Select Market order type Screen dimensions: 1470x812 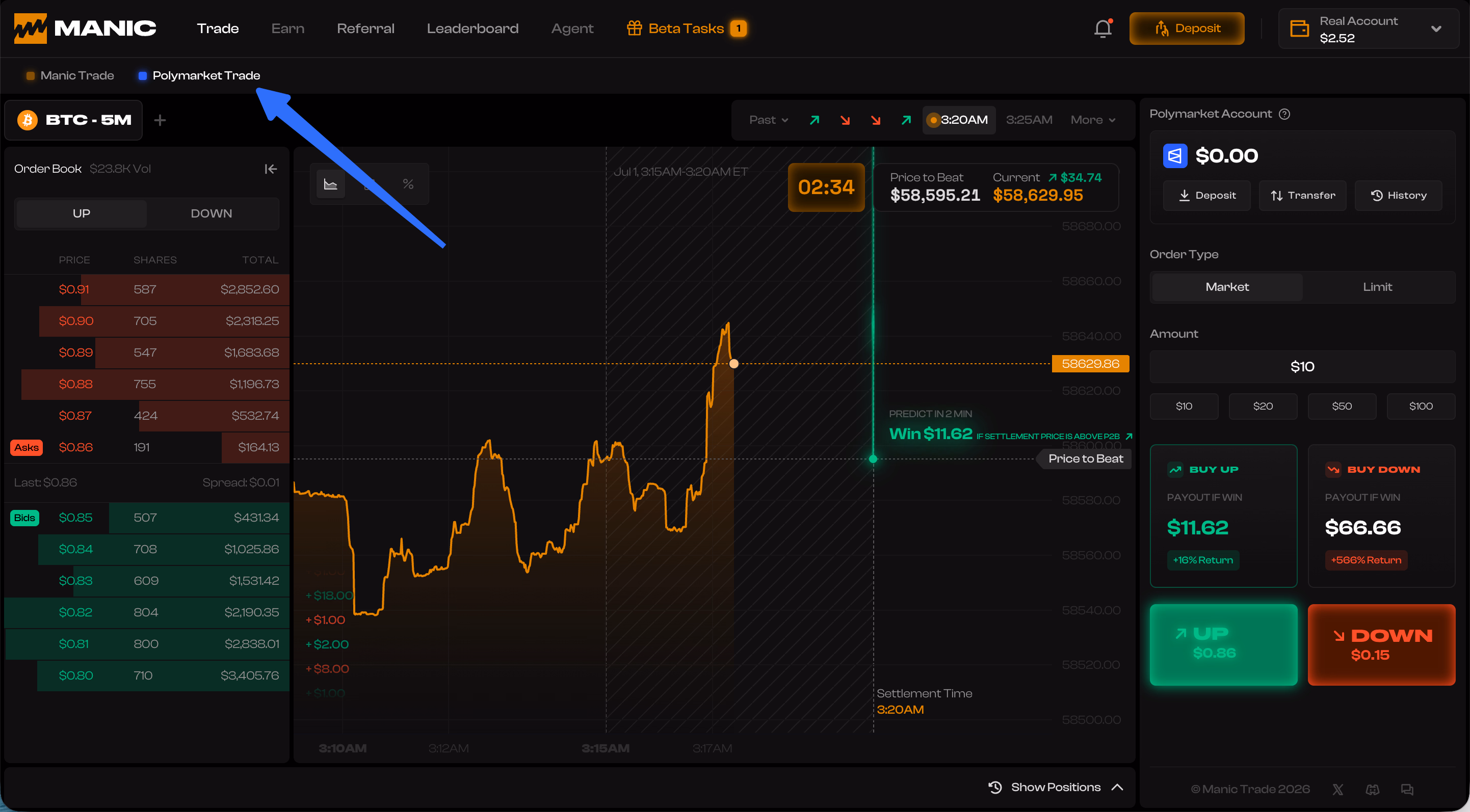click(x=1227, y=287)
